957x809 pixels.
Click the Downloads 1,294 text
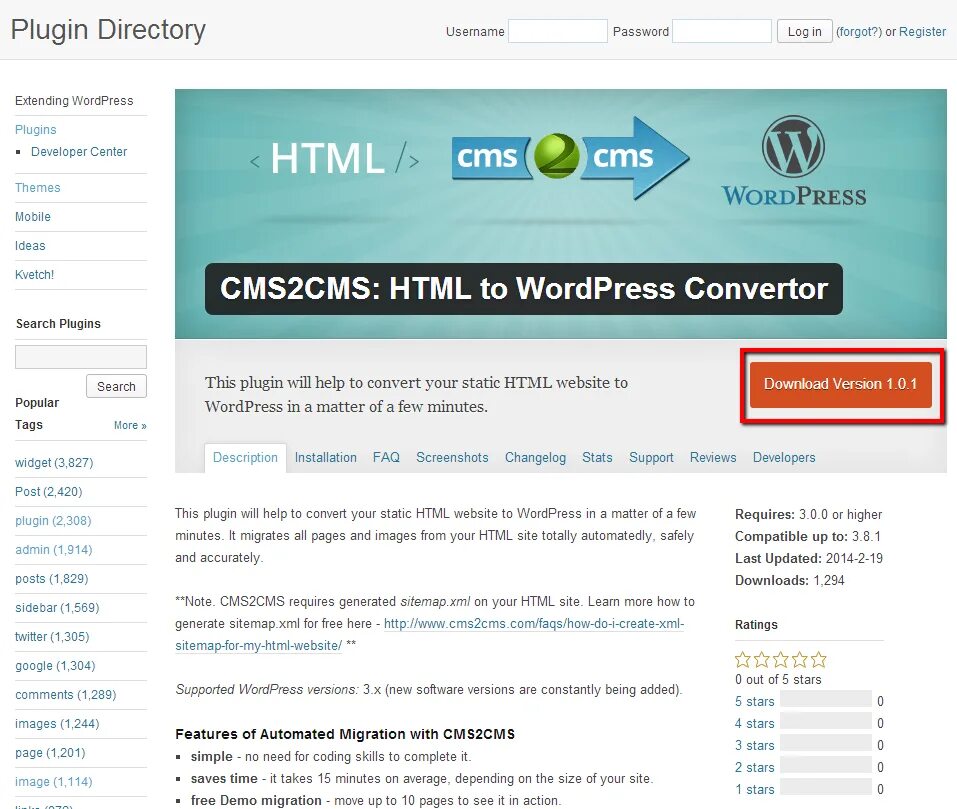pos(790,580)
